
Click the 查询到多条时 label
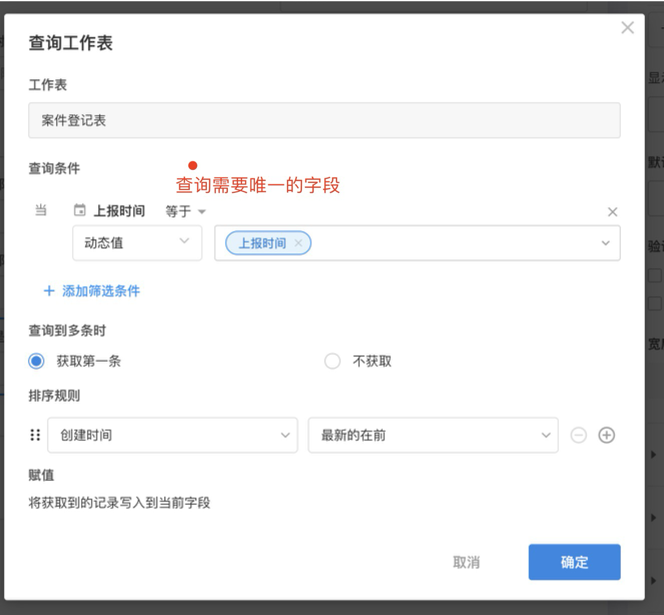(x=67, y=330)
